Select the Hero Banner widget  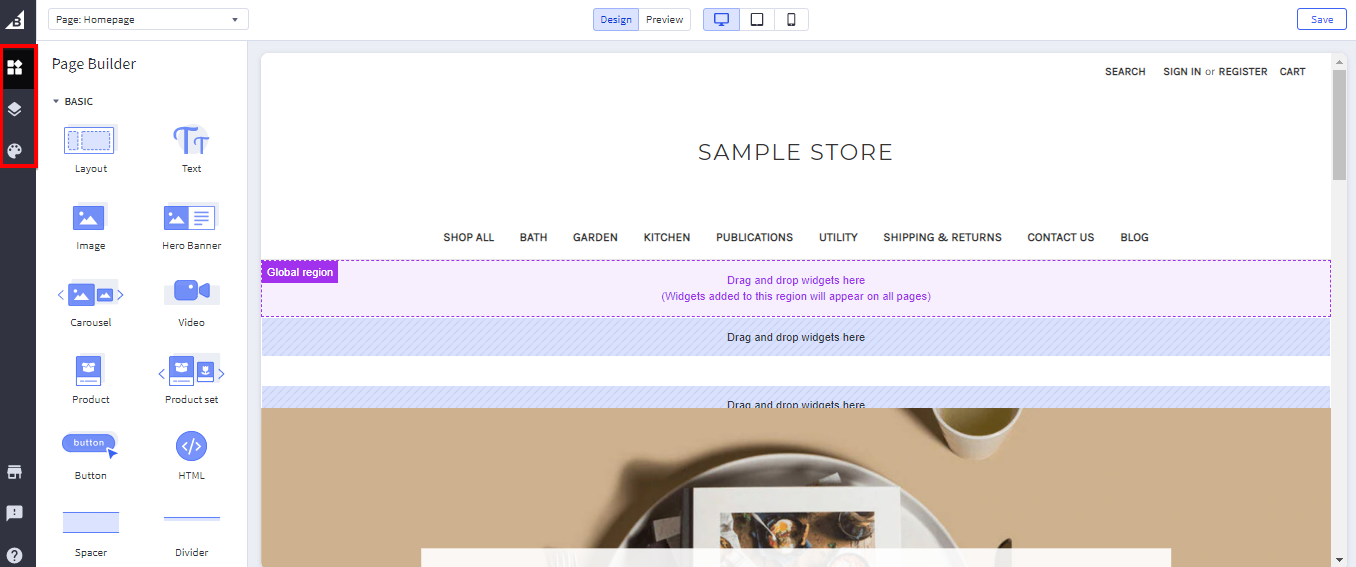pyautogui.click(x=191, y=226)
